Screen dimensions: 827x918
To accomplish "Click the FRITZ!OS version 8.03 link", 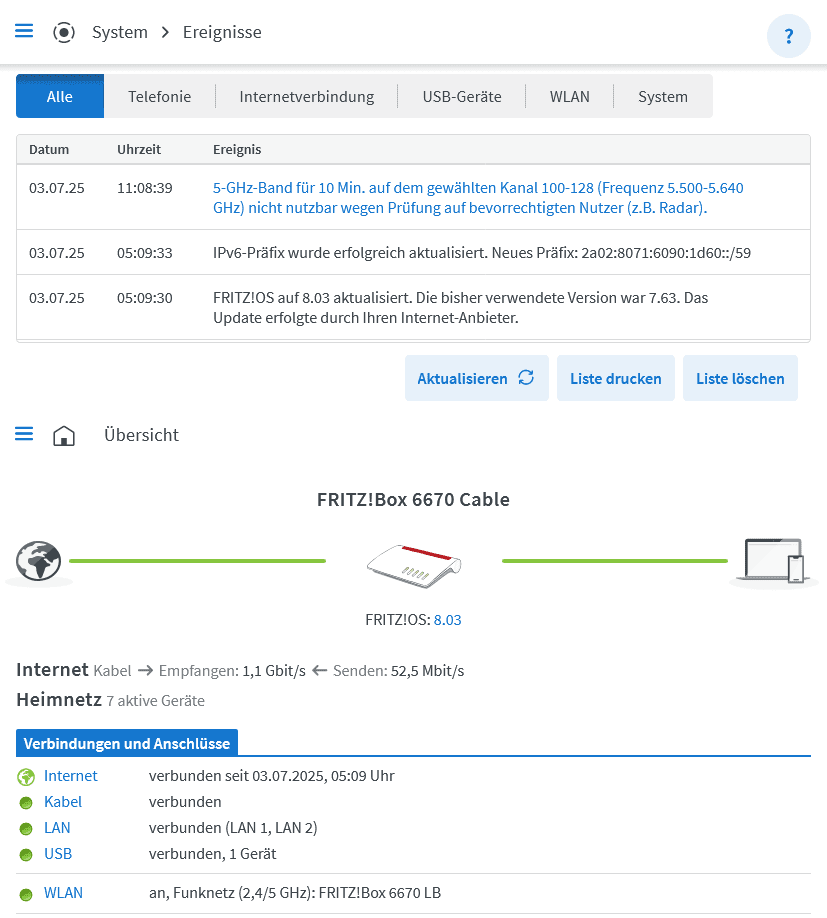I will [447, 620].
